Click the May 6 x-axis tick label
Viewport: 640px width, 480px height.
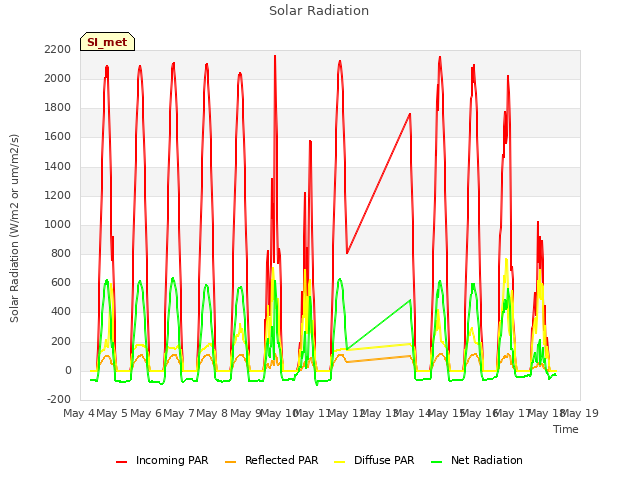point(146,413)
